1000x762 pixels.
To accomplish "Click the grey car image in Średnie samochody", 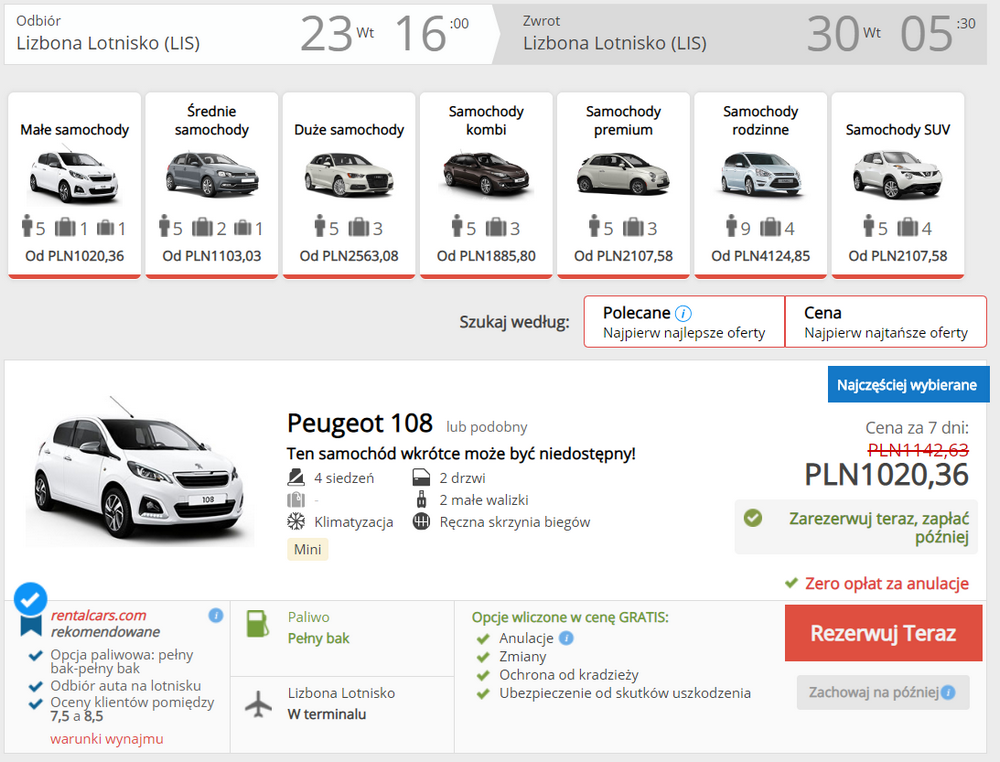I will 212,174.
